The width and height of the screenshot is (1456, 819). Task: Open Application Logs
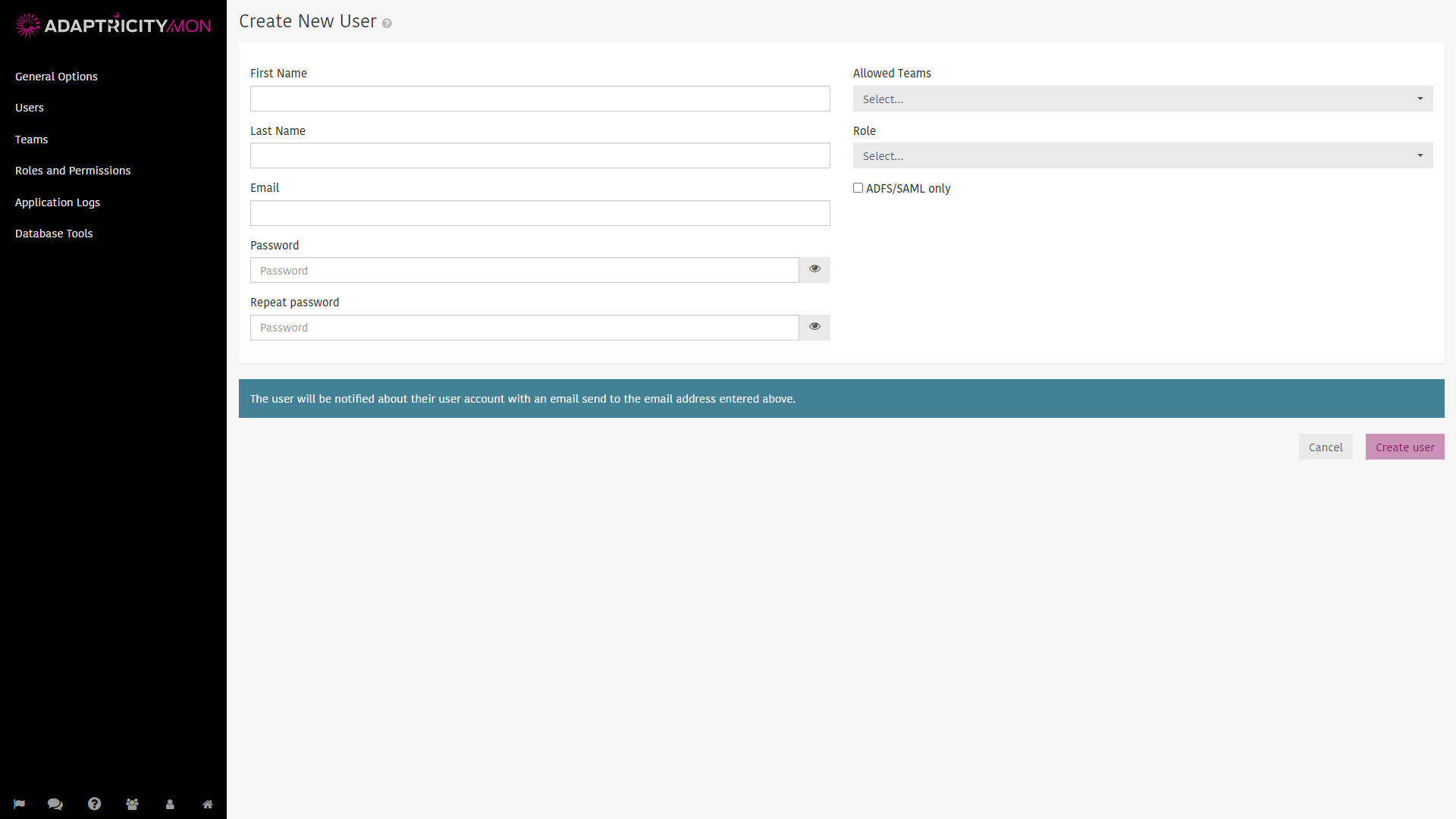click(58, 202)
